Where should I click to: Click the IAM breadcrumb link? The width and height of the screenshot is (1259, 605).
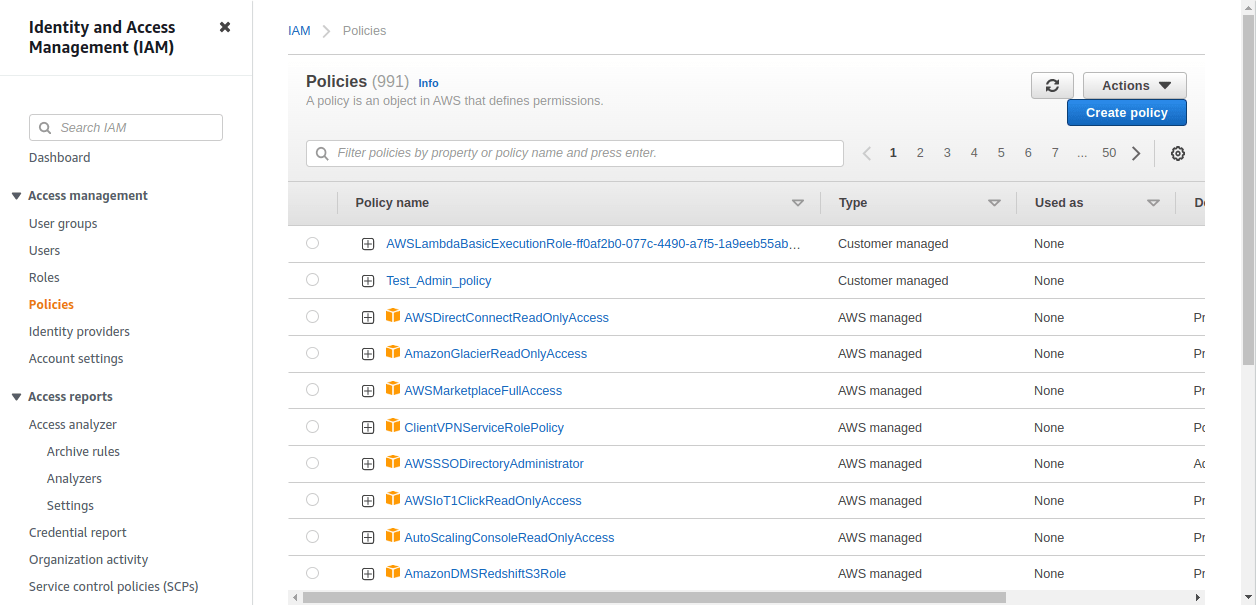click(x=299, y=30)
